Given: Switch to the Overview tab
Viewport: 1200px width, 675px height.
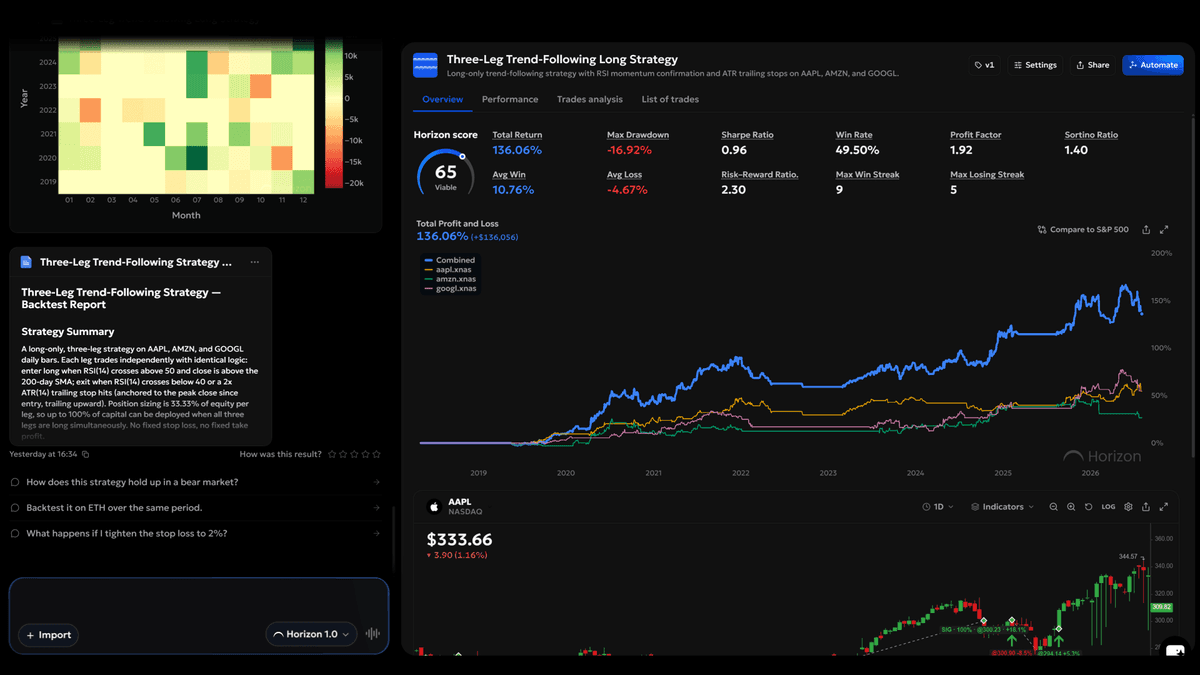Looking at the screenshot, I should (x=443, y=99).
